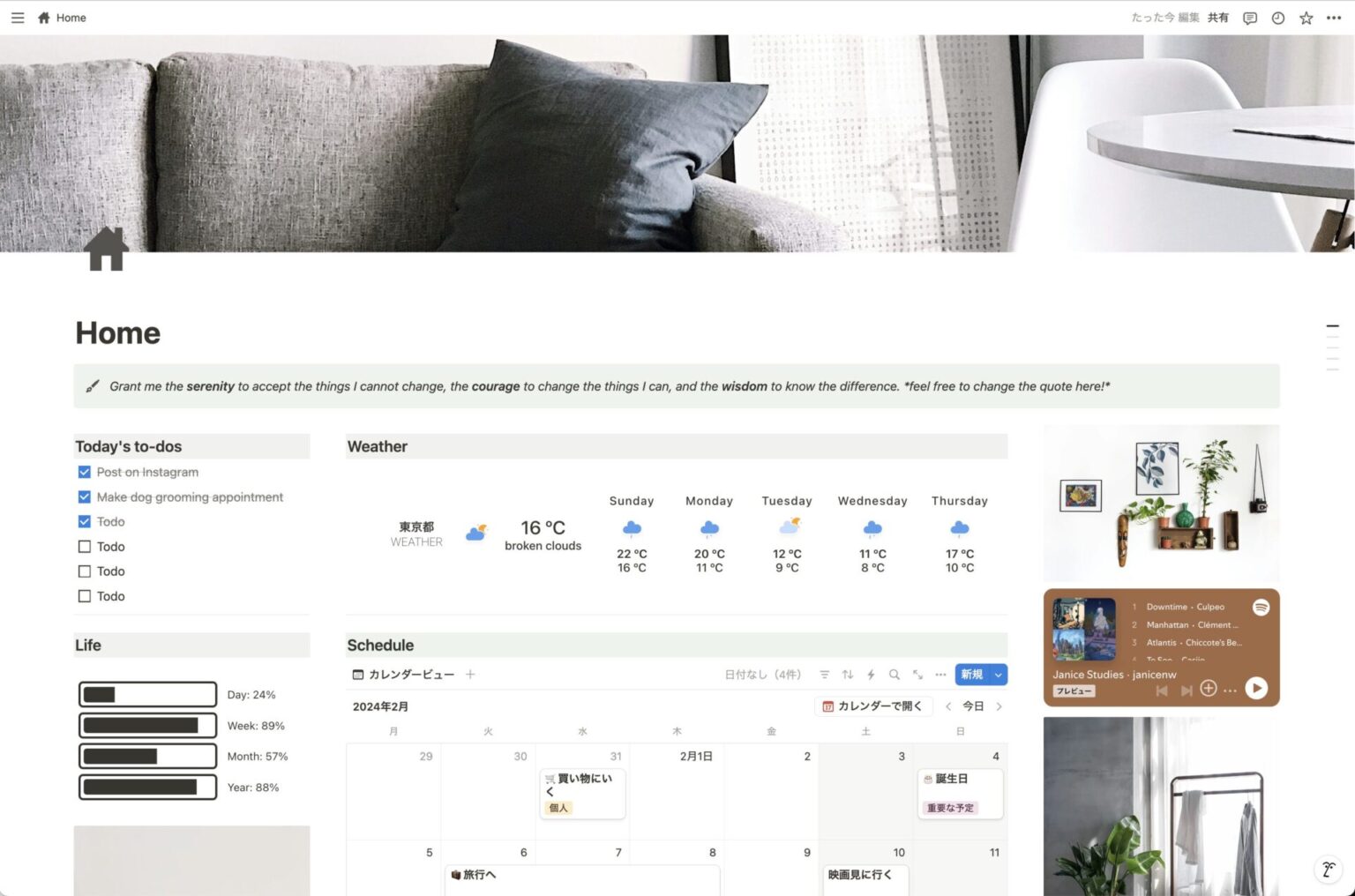Click the Week 89% progress bar

tap(147, 725)
